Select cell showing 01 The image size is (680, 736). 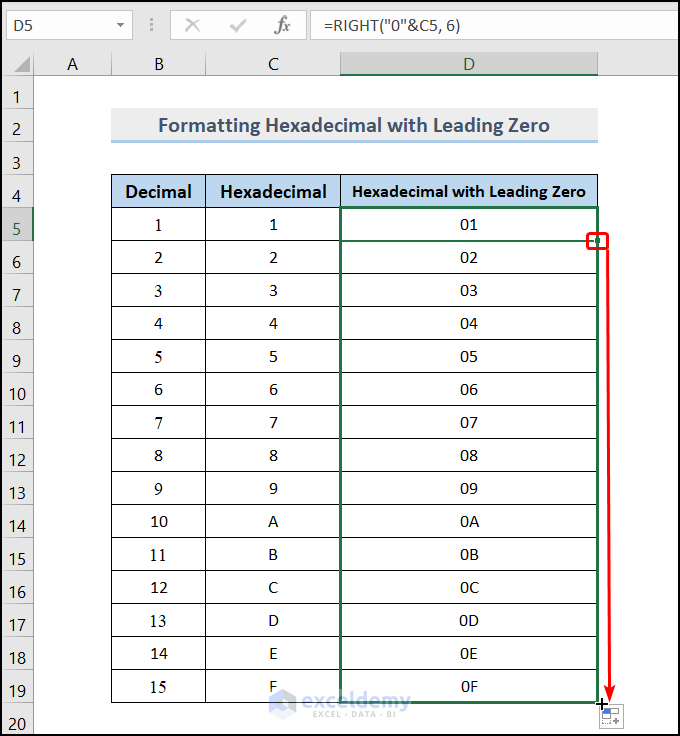(469, 224)
